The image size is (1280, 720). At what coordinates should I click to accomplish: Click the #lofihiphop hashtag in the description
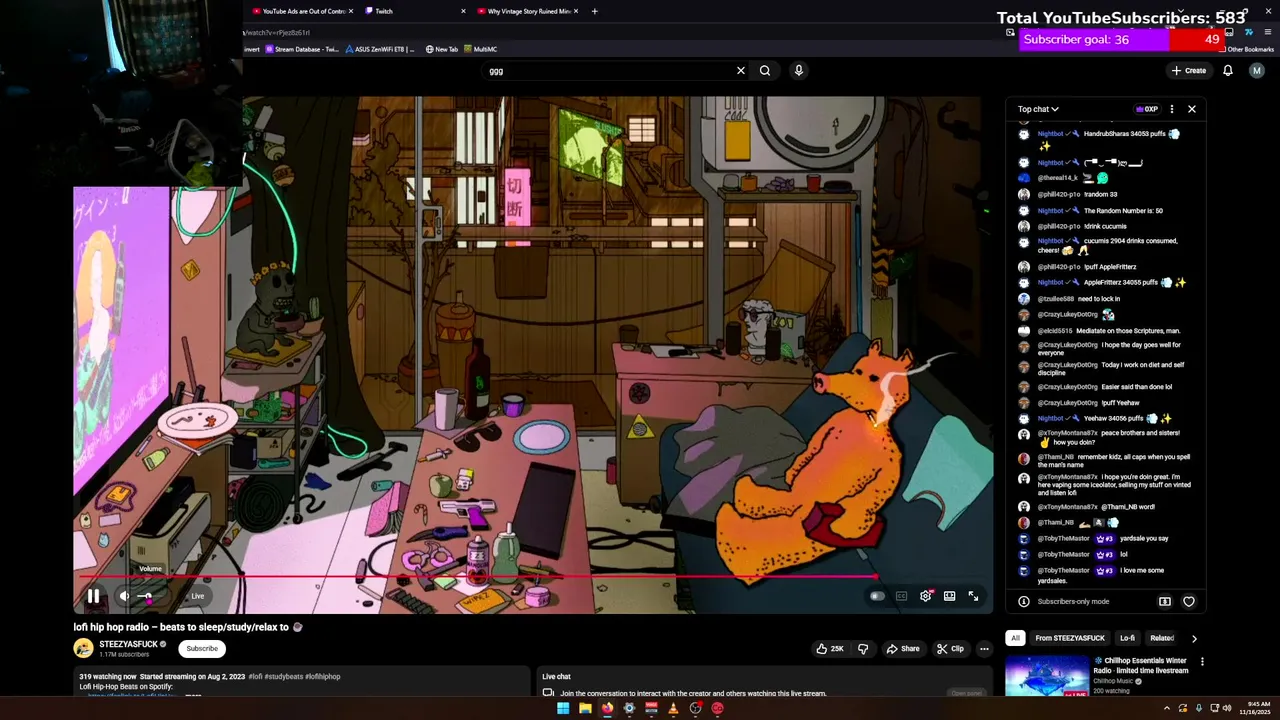(x=322, y=677)
